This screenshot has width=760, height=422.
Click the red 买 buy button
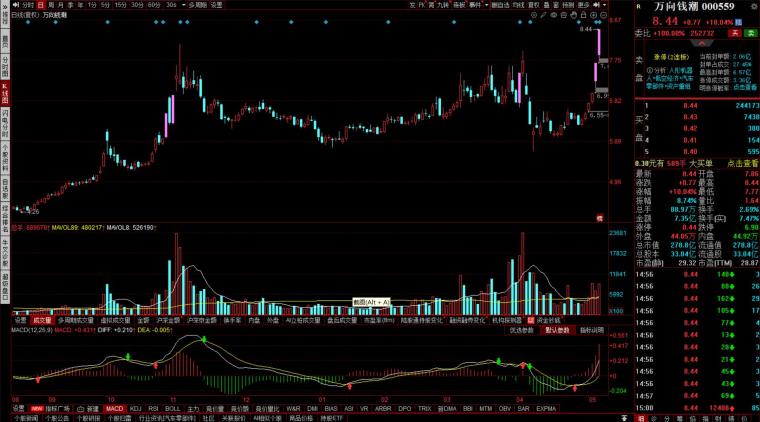click(735, 33)
